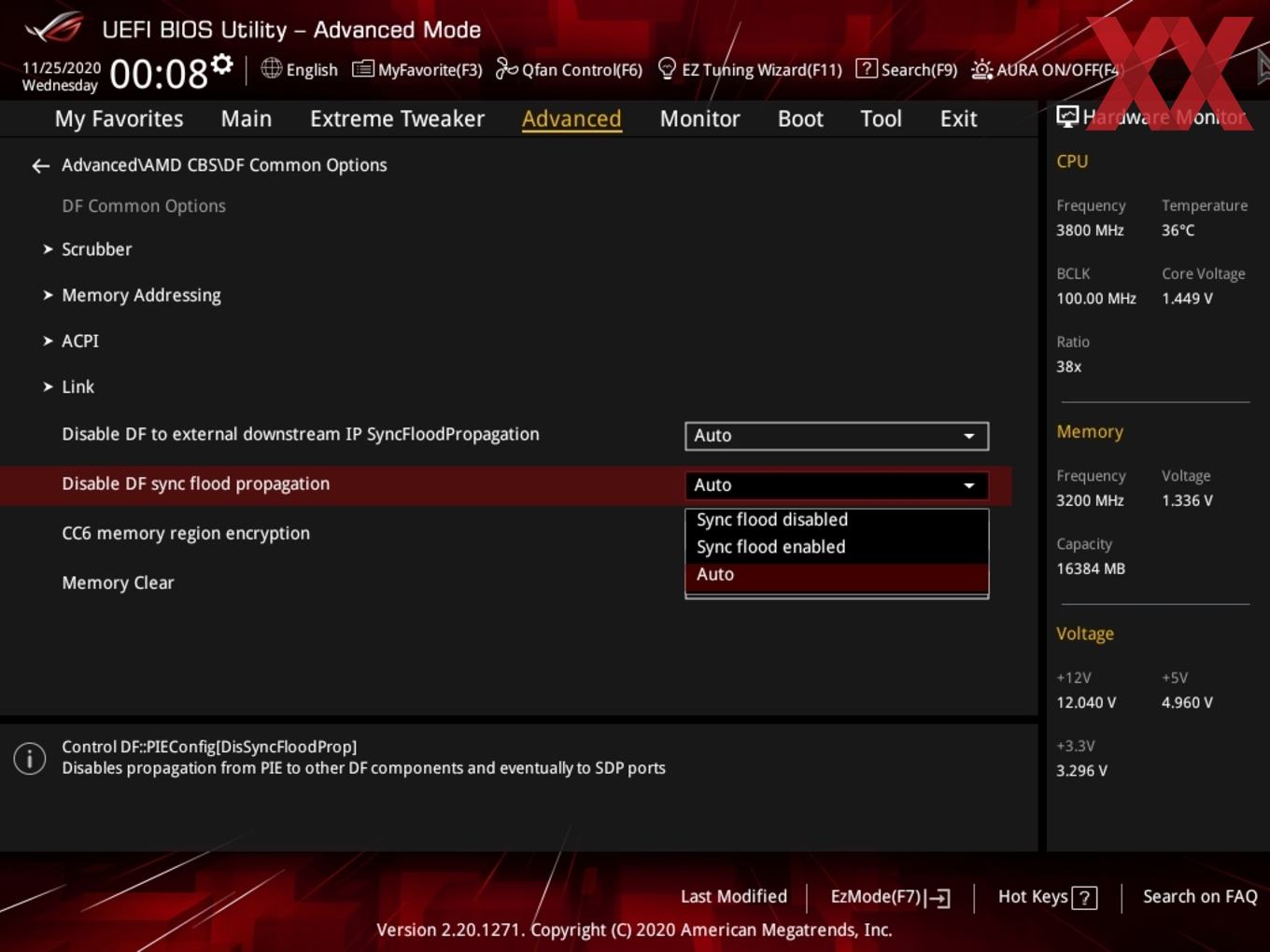Image resolution: width=1270 pixels, height=952 pixels.
Task: Click the +12V value 12.040 V
Action: click(1086, 703)
